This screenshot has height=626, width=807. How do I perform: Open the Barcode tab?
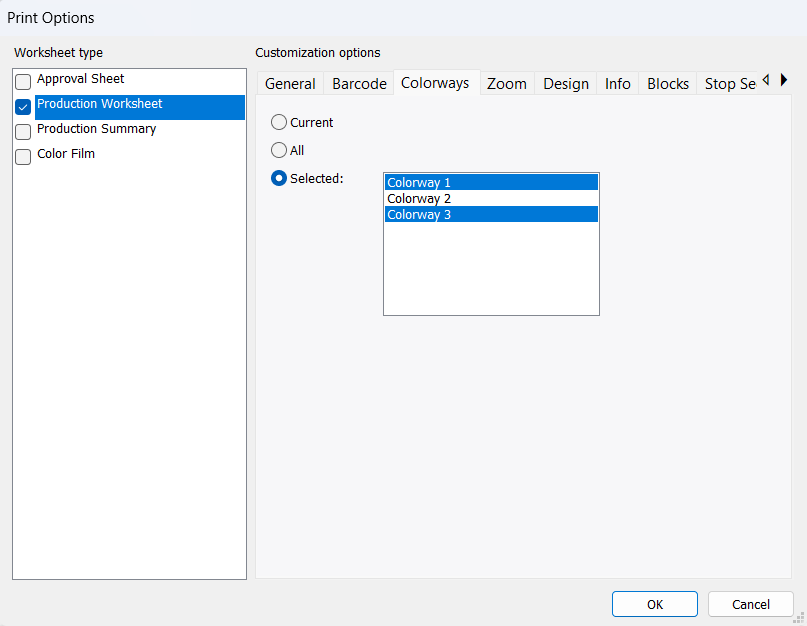coord(359,84)
